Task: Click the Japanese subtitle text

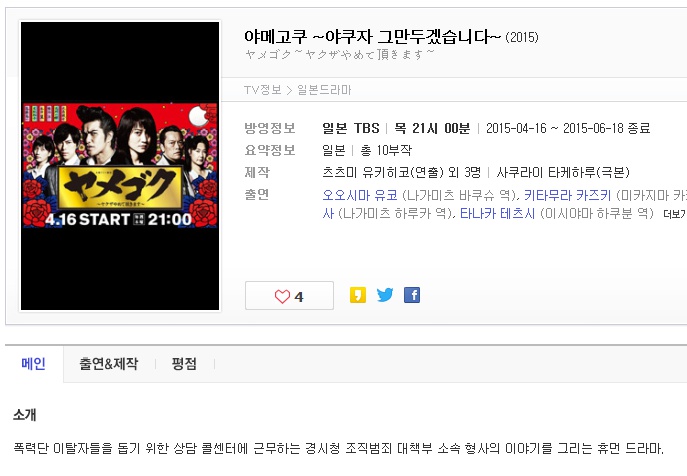Action: pos(340,55)
